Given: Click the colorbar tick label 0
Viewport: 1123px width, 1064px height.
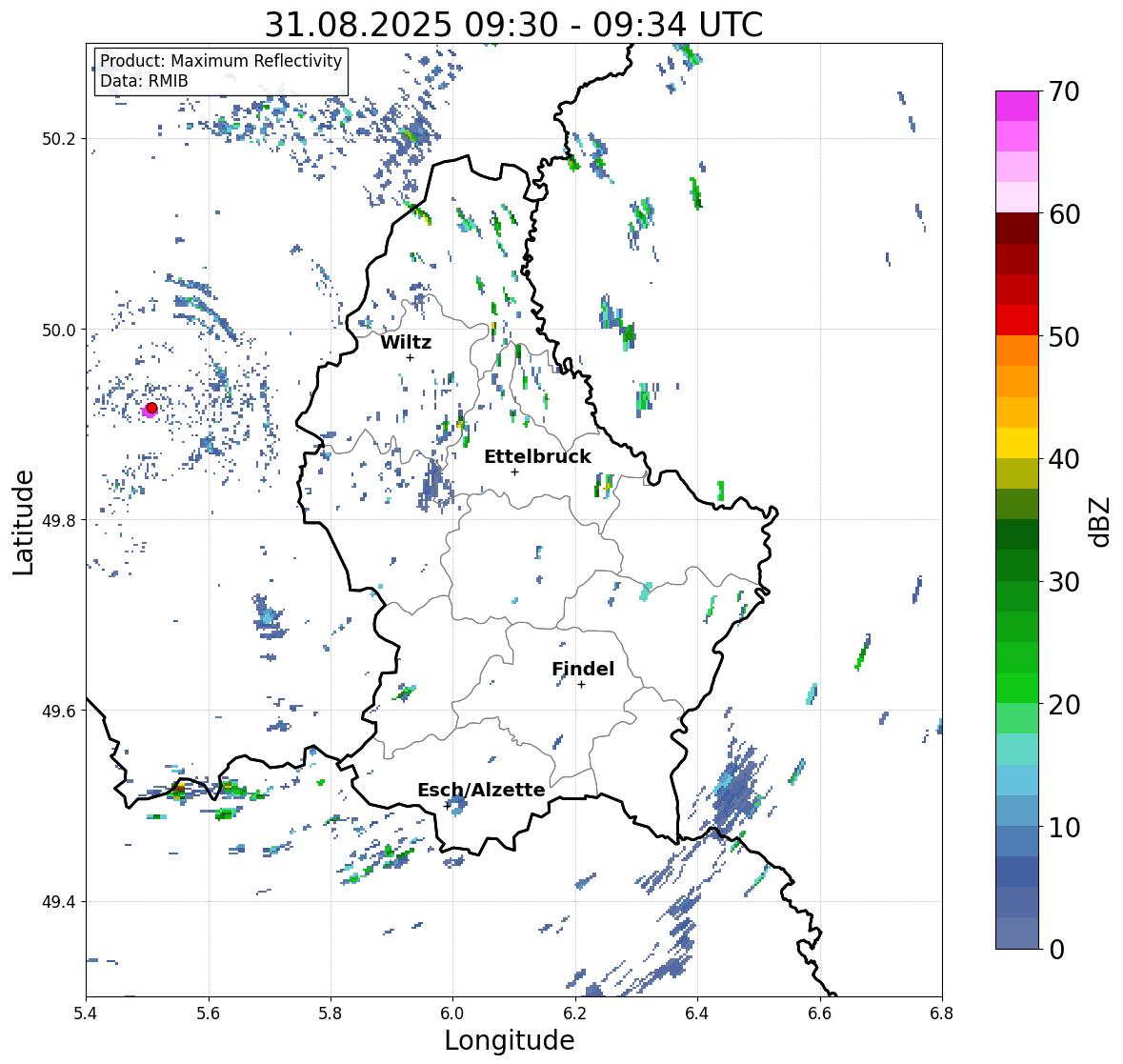Looking at the screenshot, I should point(1057,950).
